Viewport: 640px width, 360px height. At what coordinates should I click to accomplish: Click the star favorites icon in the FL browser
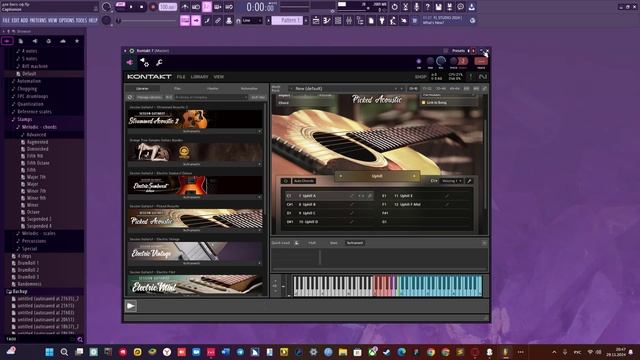(x=77, y=41)
